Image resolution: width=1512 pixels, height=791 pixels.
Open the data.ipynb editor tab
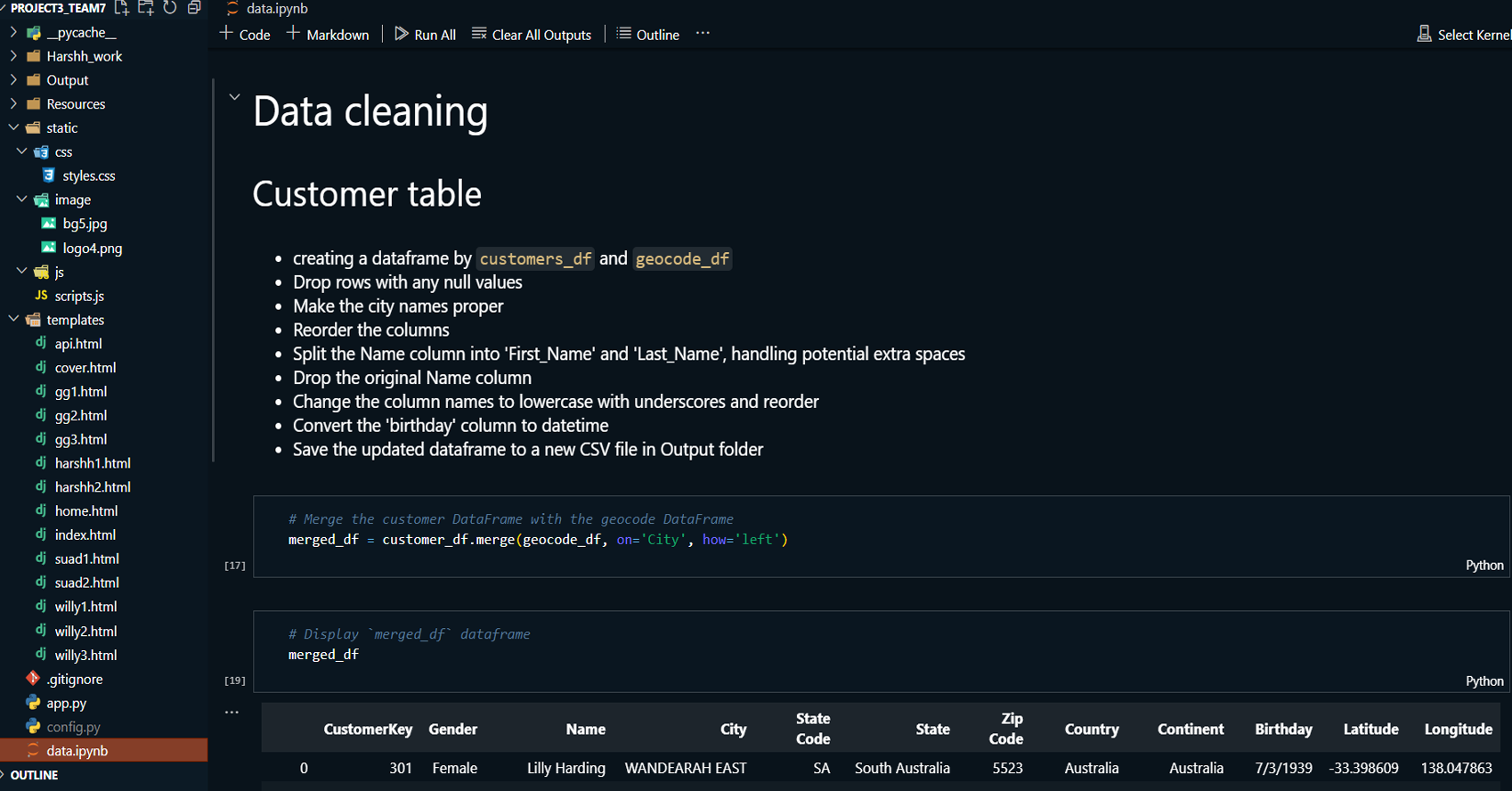pos(276,9)
